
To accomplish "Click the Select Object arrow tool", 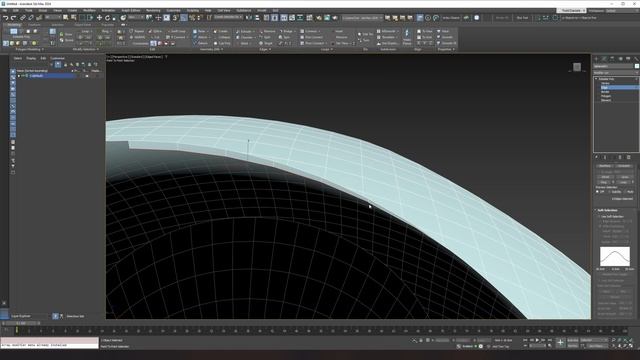I will tap(66, 18).
